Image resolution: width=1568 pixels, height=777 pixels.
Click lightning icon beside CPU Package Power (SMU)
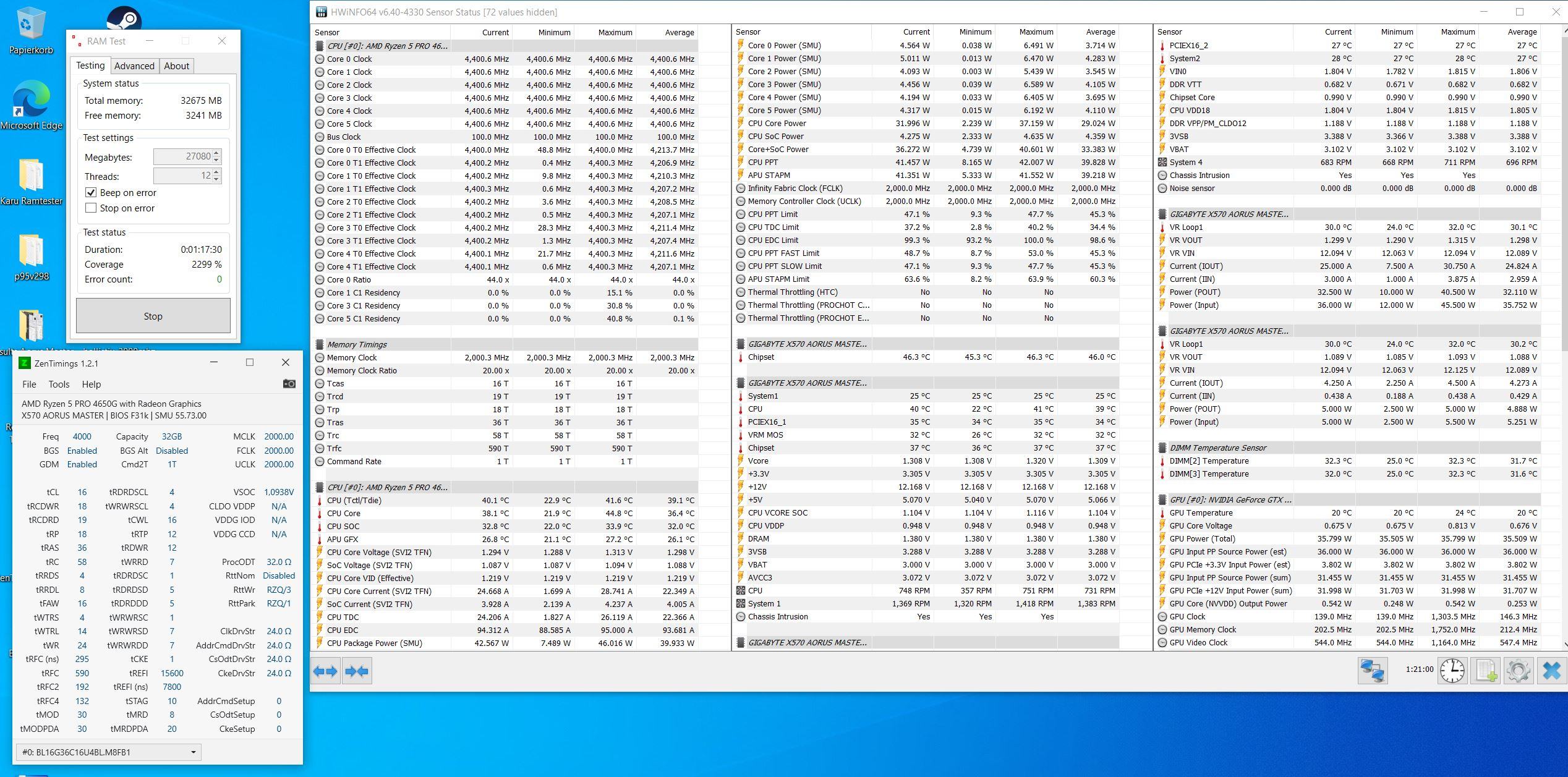click(320, 643)
